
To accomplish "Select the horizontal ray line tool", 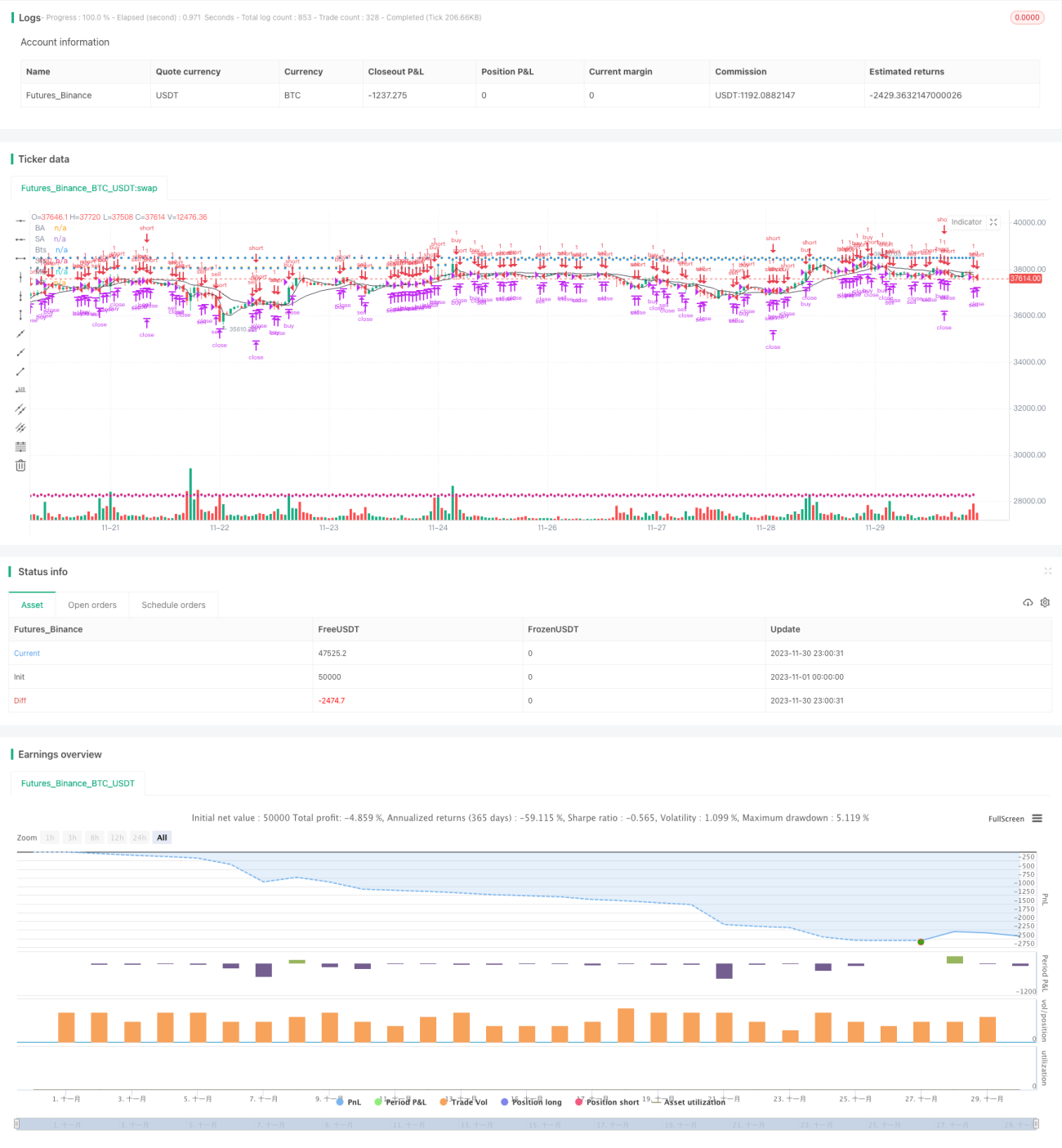I will point(20,239).
